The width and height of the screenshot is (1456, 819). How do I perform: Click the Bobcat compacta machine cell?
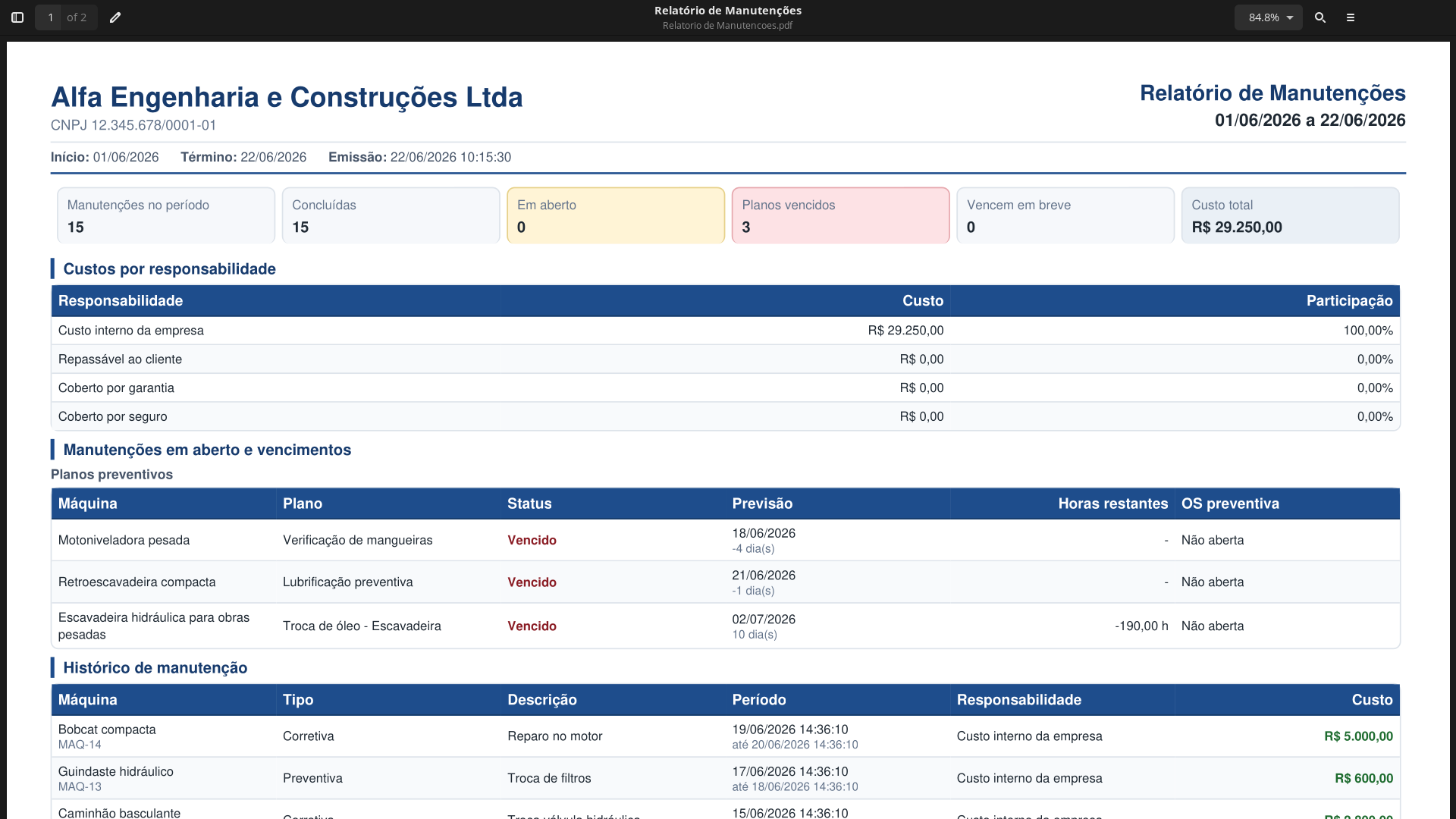107,730
